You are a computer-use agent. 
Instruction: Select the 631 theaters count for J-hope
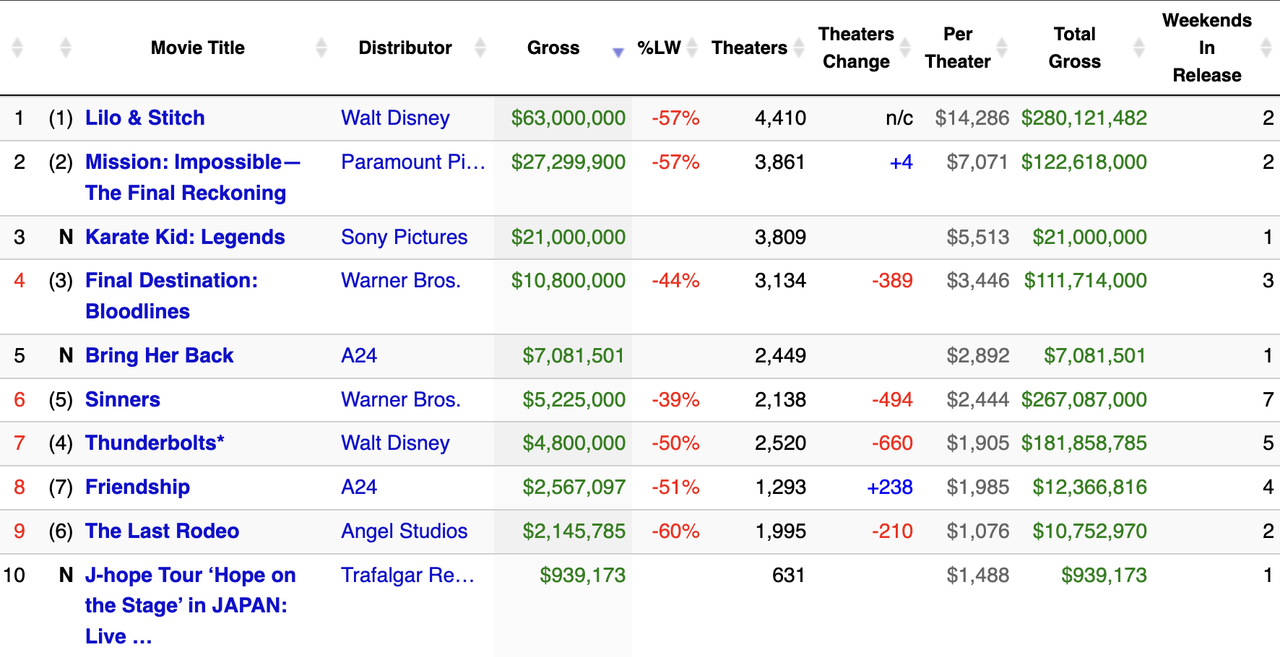pos(788,575)
